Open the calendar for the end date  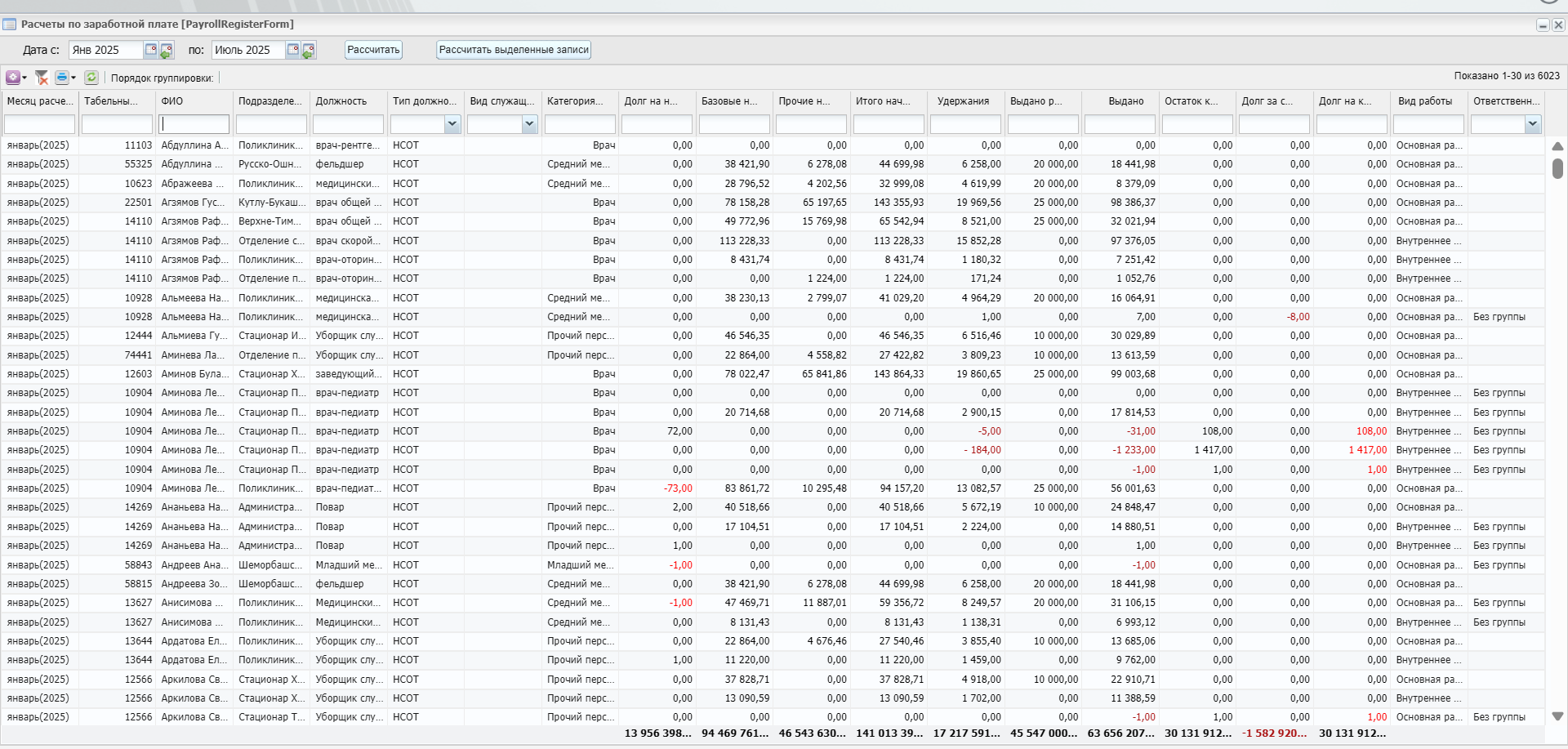pos(293,50)
